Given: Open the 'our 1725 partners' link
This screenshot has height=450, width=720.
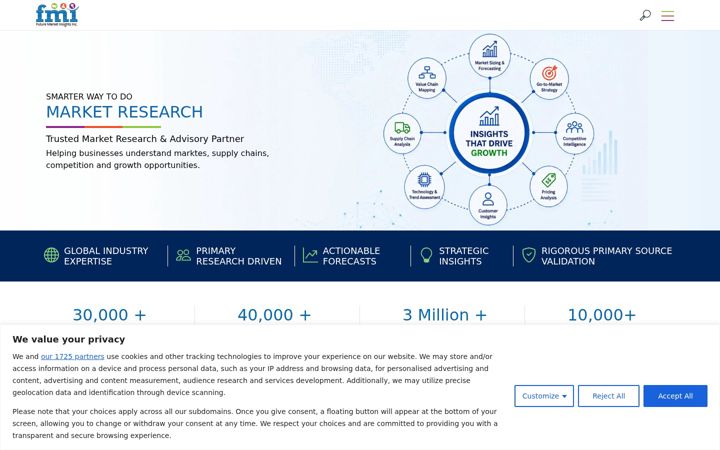Looking at the screenshot, I should (73, 356).
